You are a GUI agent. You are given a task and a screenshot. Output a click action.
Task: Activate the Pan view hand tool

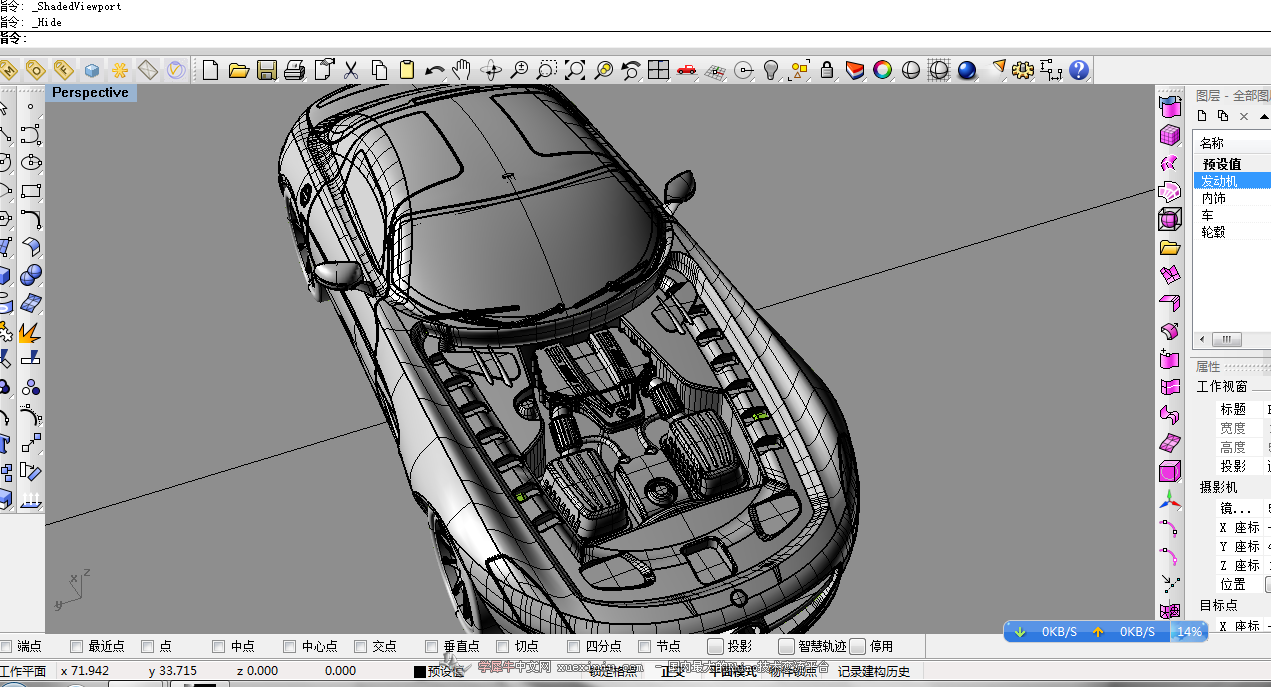pos(461,70)
